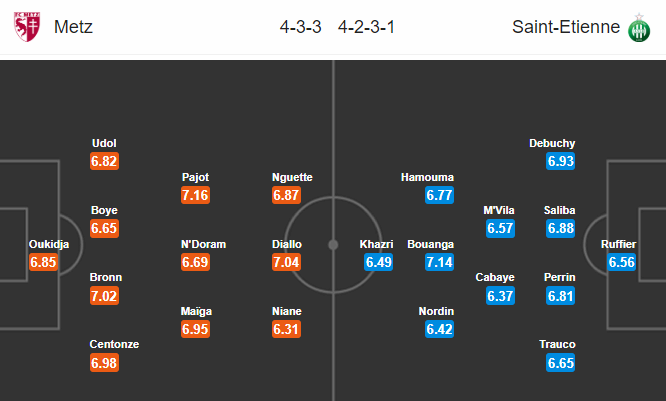Viewport: 666px width, 401px height.
Task: Select Diallo's 7.04 rating badge
Action: point(286,262)
